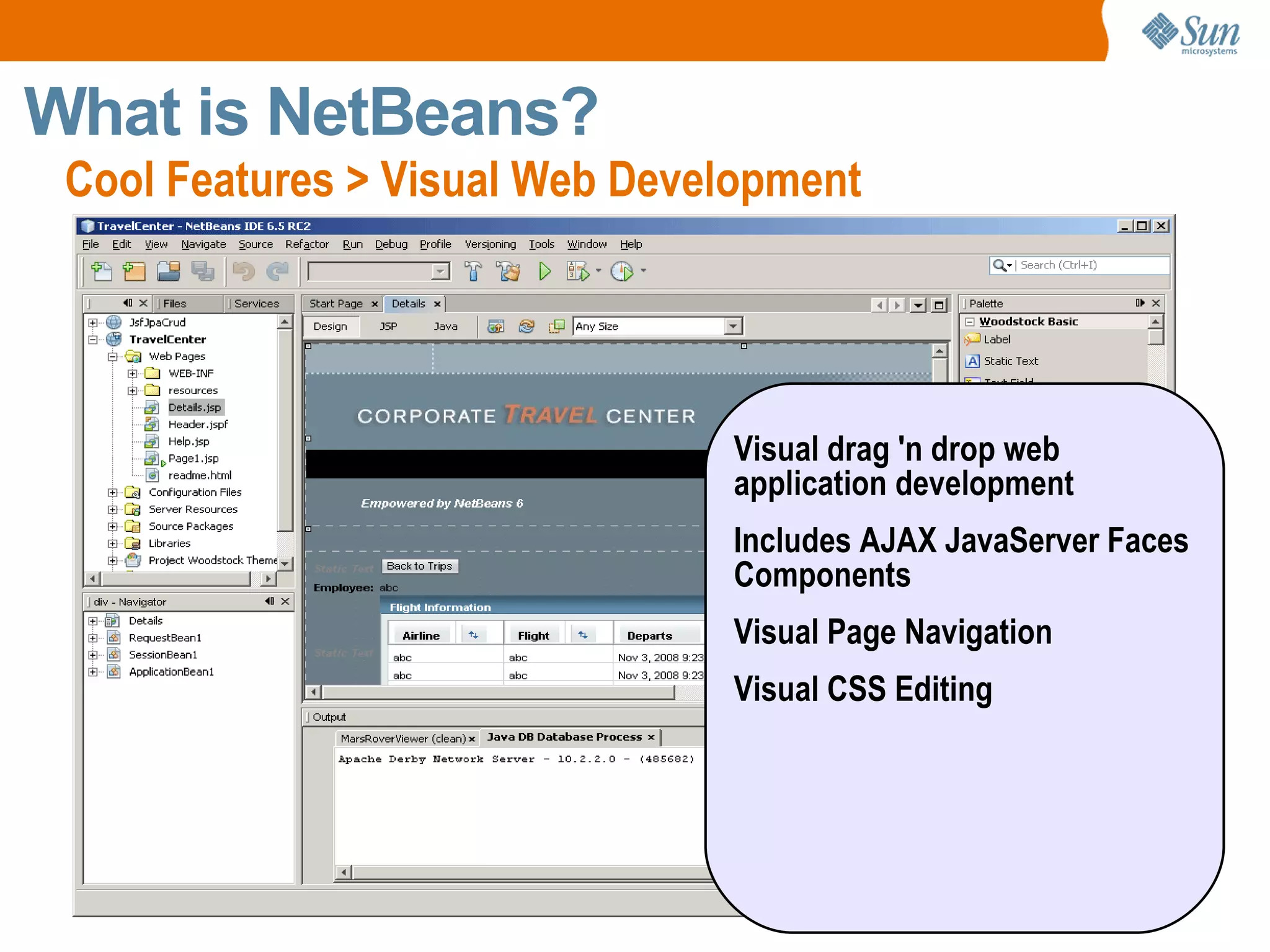Screen dimensions: 1270x952
Task: Click the Profile Main Project clock icon
Action: pos(622,271)
